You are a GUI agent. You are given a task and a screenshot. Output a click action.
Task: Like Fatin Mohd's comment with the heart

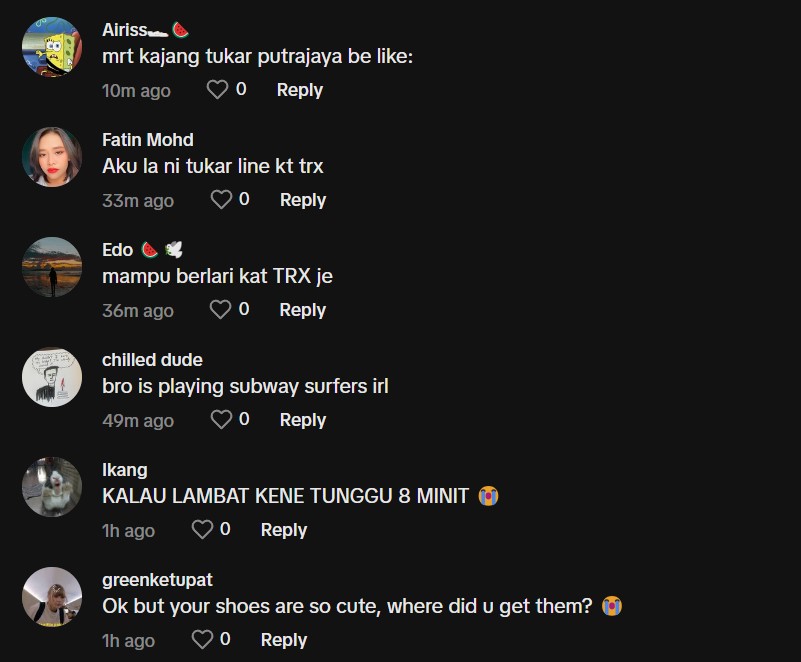tap(221, 200)
